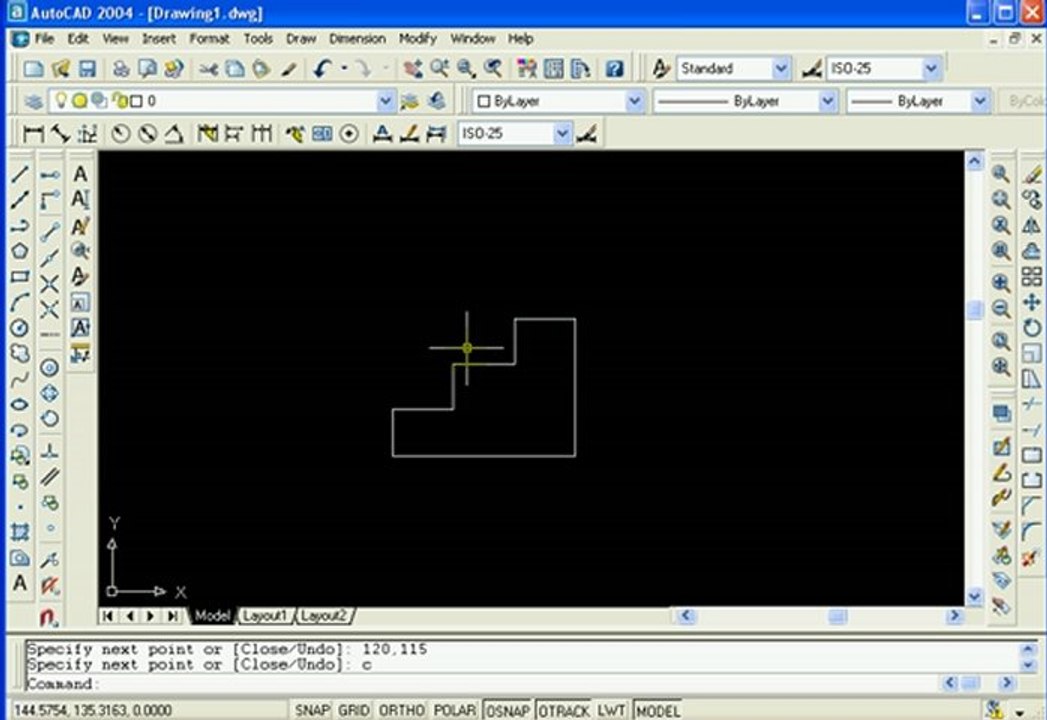Click the Radius Dimension tool
Image resolution: width=1047 pixels, height=720 pixels.
point(120,134)
